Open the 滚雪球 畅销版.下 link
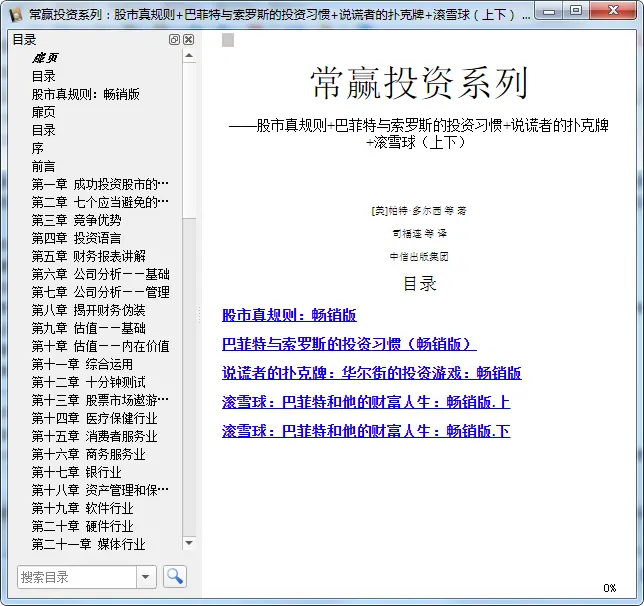The height and width of the screenshot is (606, 644). click(366, 431)
